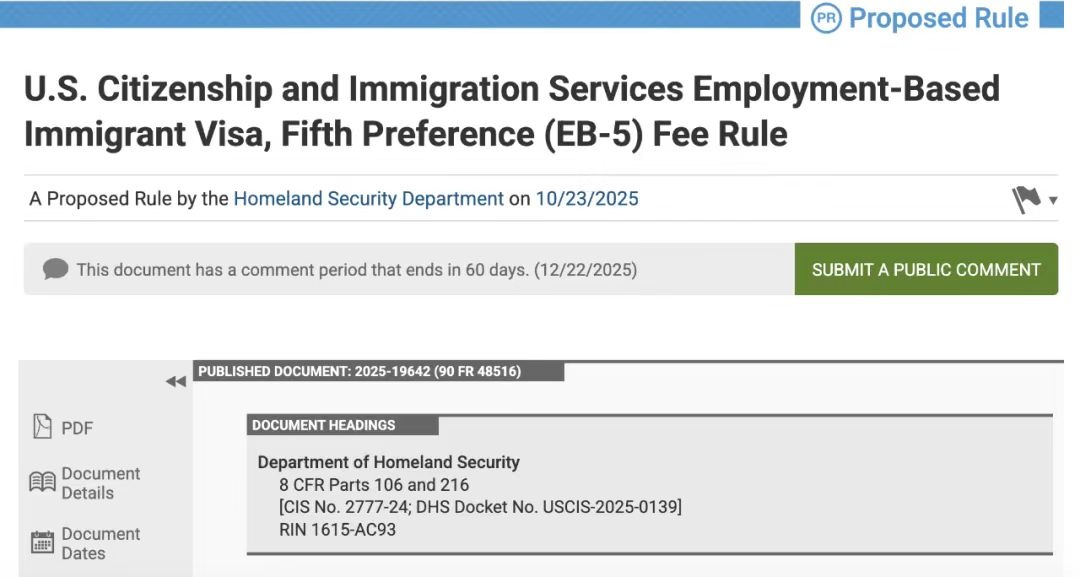Image resolution: width=1080 pixels, height=577 pixels.
Task: Click the flag icon beside the date
Action: pyautogui.click(x=1026, y=200)
